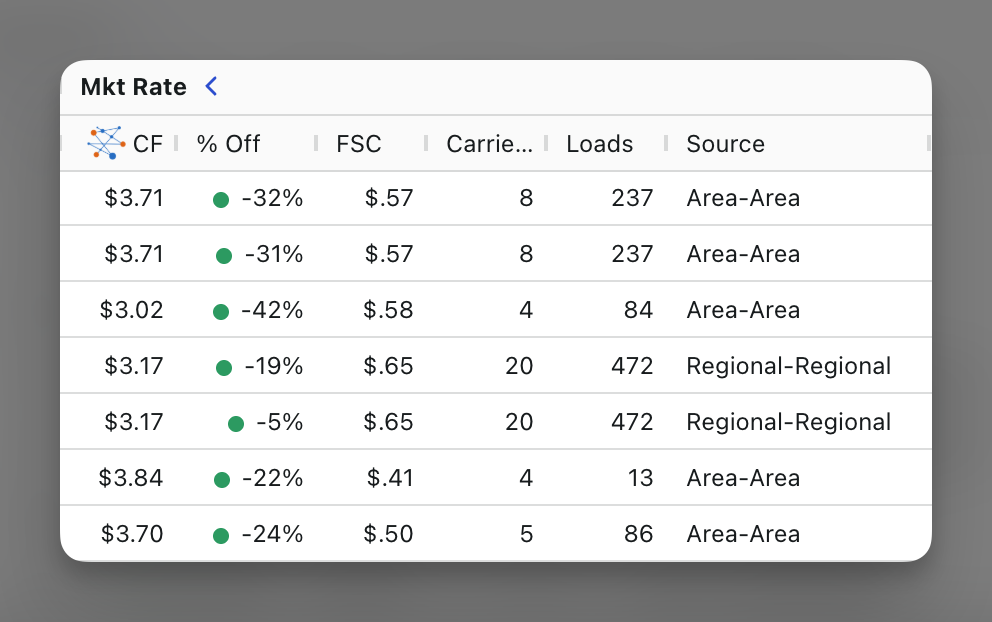
Task: Click the green dot beside -31%
Action: (224, 256)
